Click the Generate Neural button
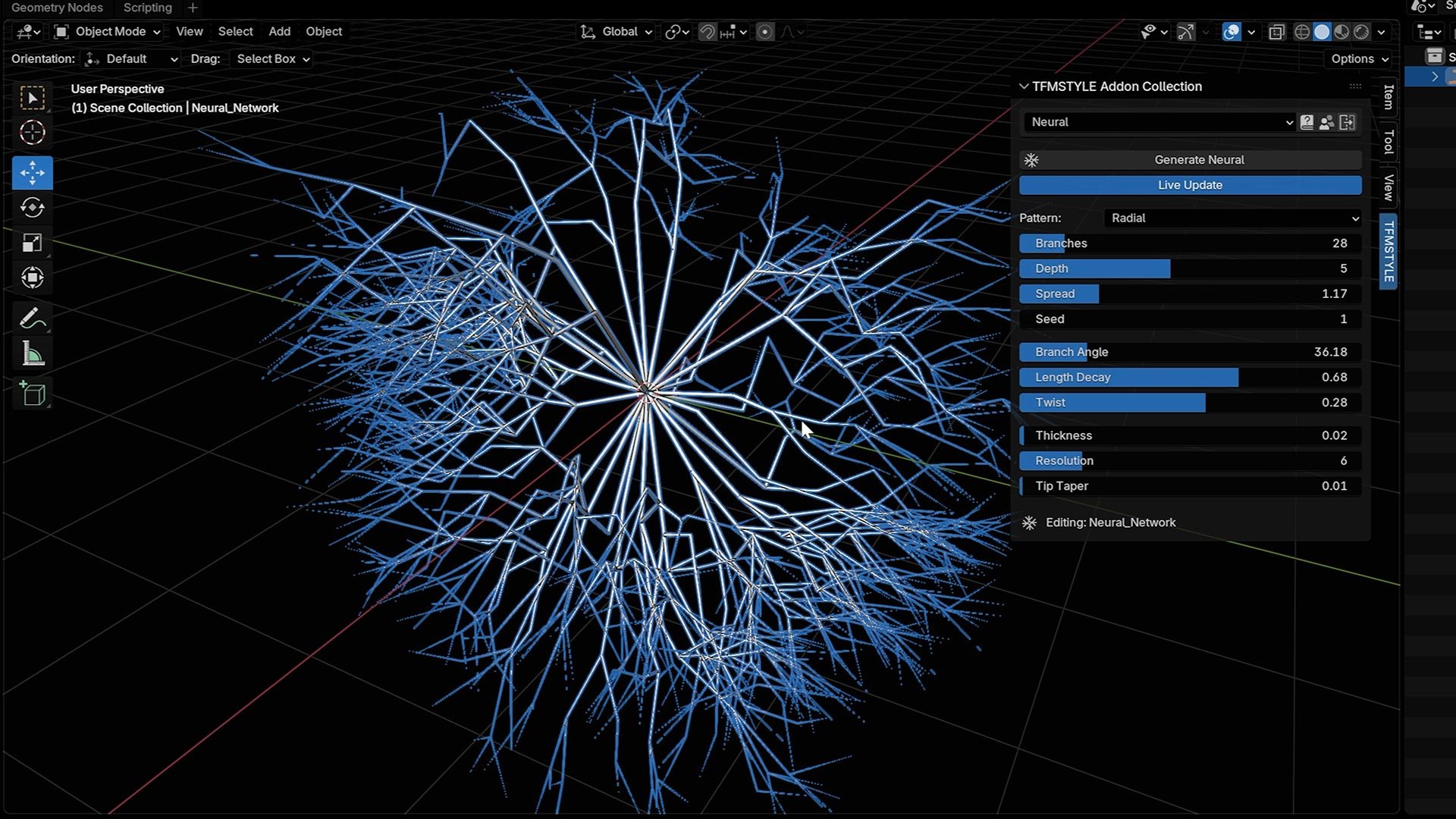Viewport: 1456px width, 819px height. click(1198, 160)
